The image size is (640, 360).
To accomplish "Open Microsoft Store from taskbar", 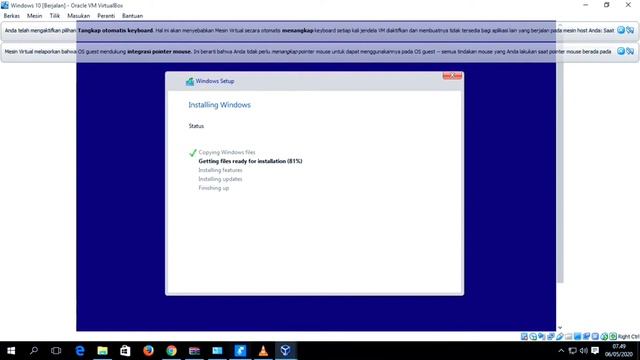I will pos(125,351).
